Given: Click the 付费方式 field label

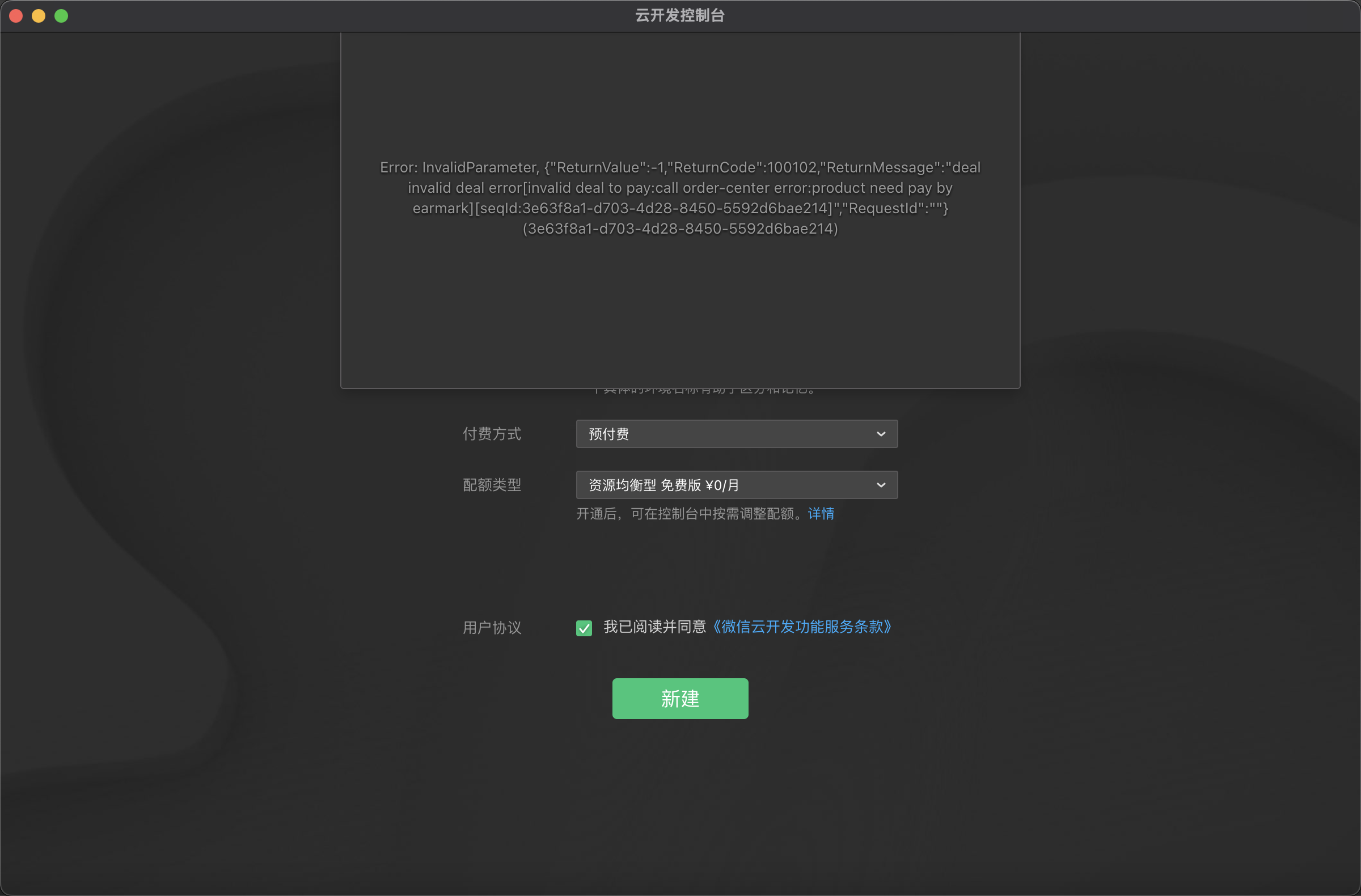Looking at the screenshot, I should (x=492, y=434).
